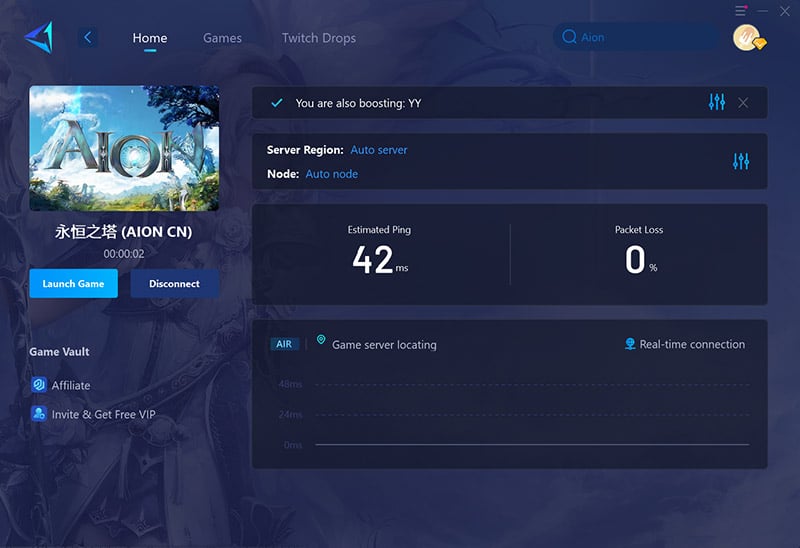Viewport: 800px width, 548px height.
Task: Open server and node settings sliders icon
Action: tap(741, 161)
